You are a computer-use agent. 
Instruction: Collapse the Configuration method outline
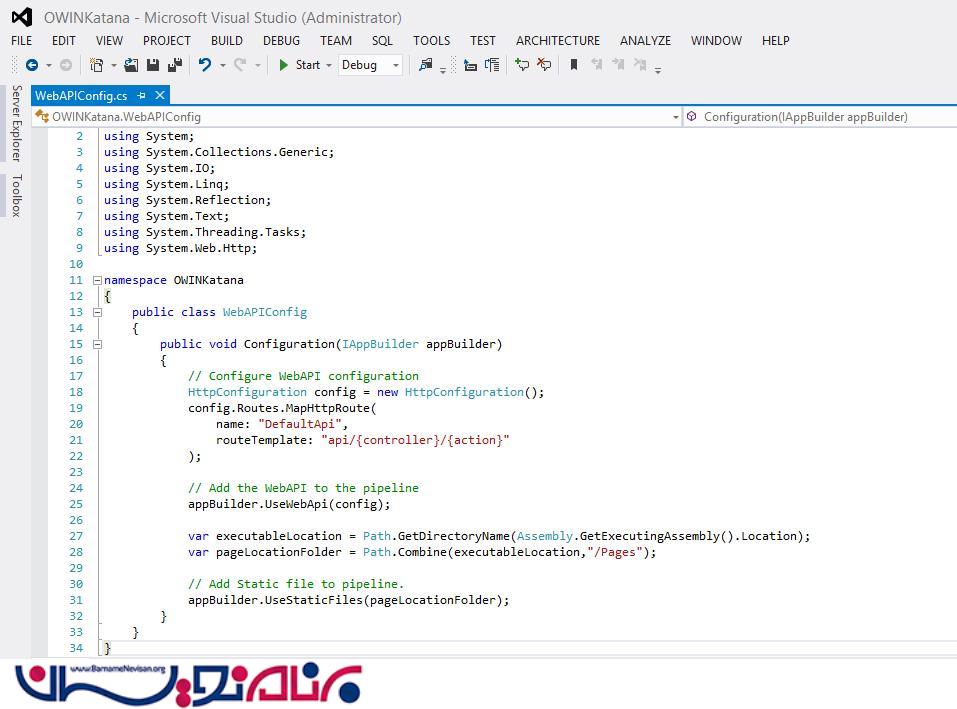click(x=97, y=344)
